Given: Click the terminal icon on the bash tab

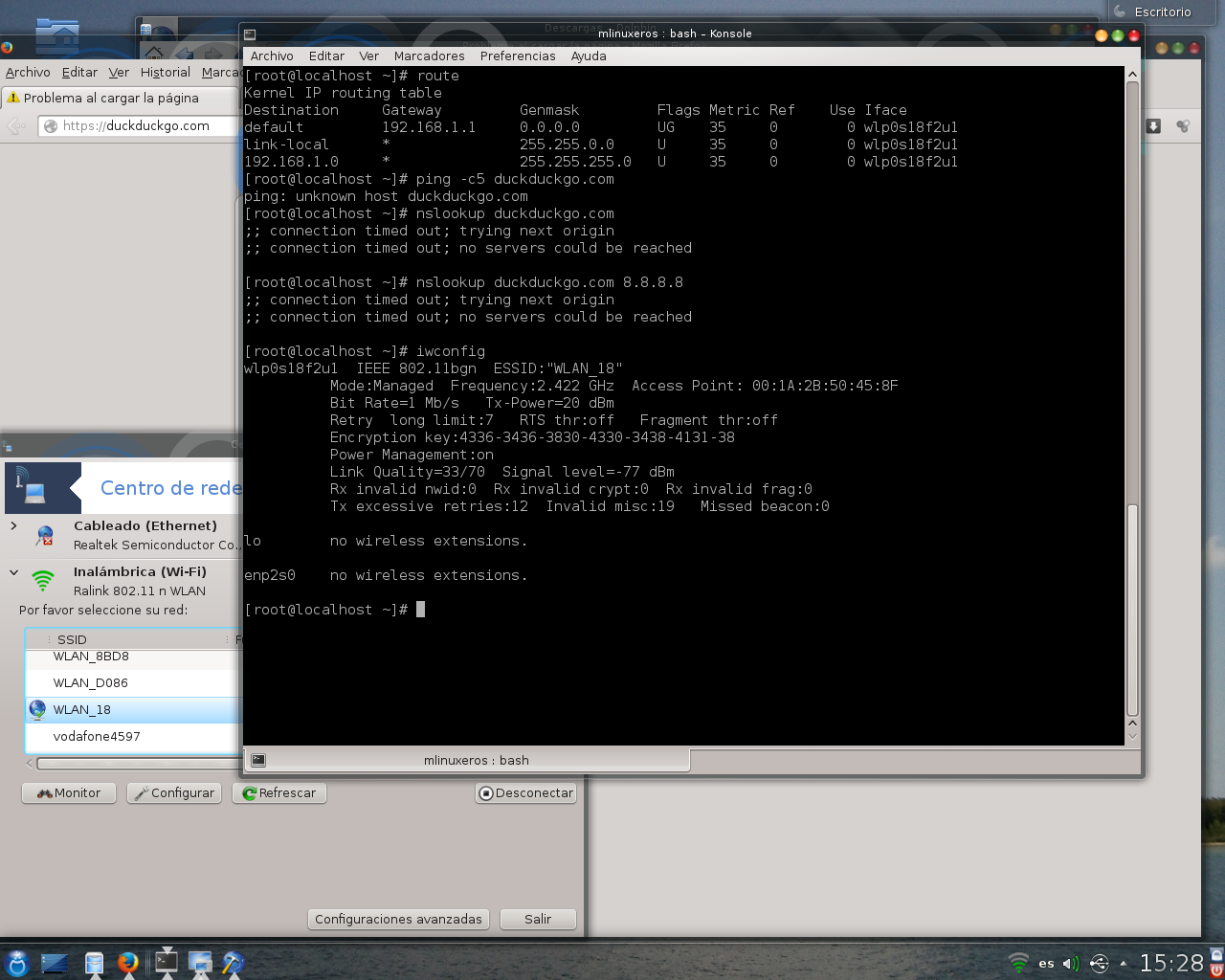Looking at the screenshot, I should tap(258, 760).
